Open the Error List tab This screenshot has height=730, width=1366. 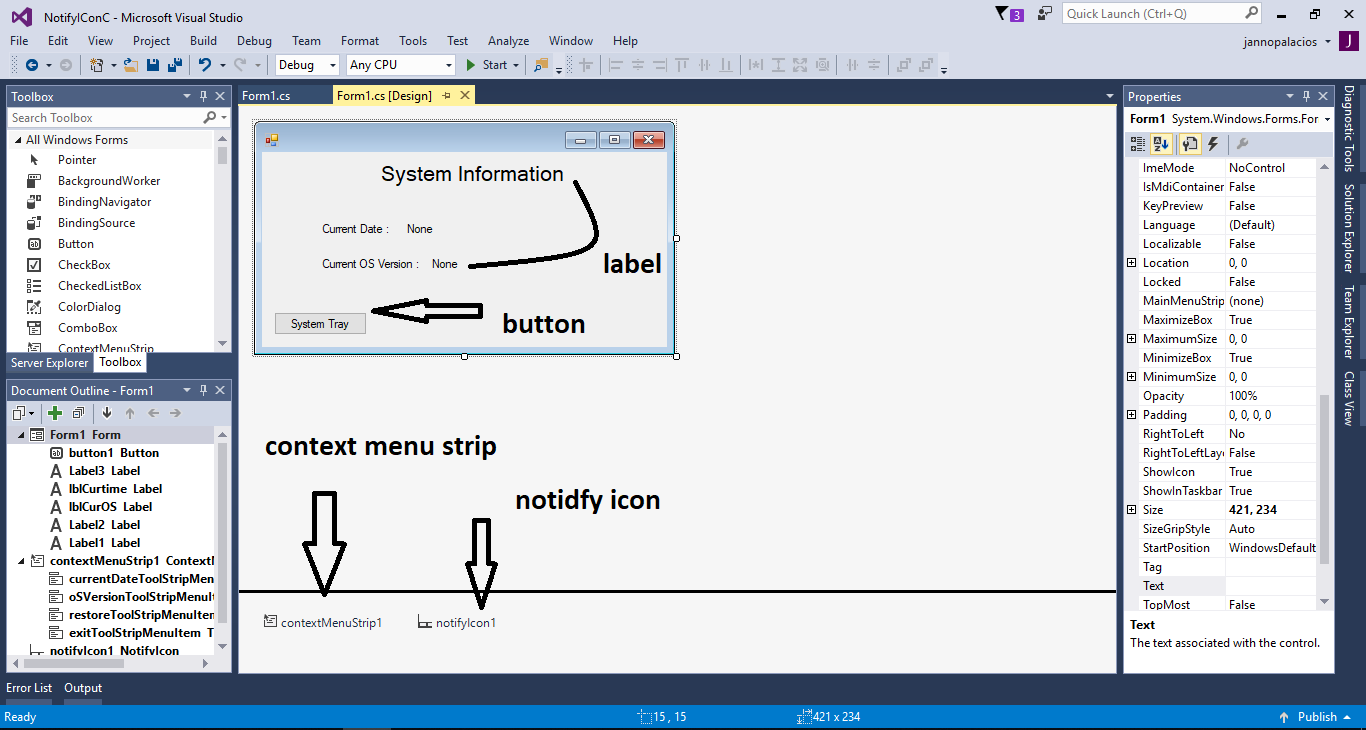click(29, 688)
